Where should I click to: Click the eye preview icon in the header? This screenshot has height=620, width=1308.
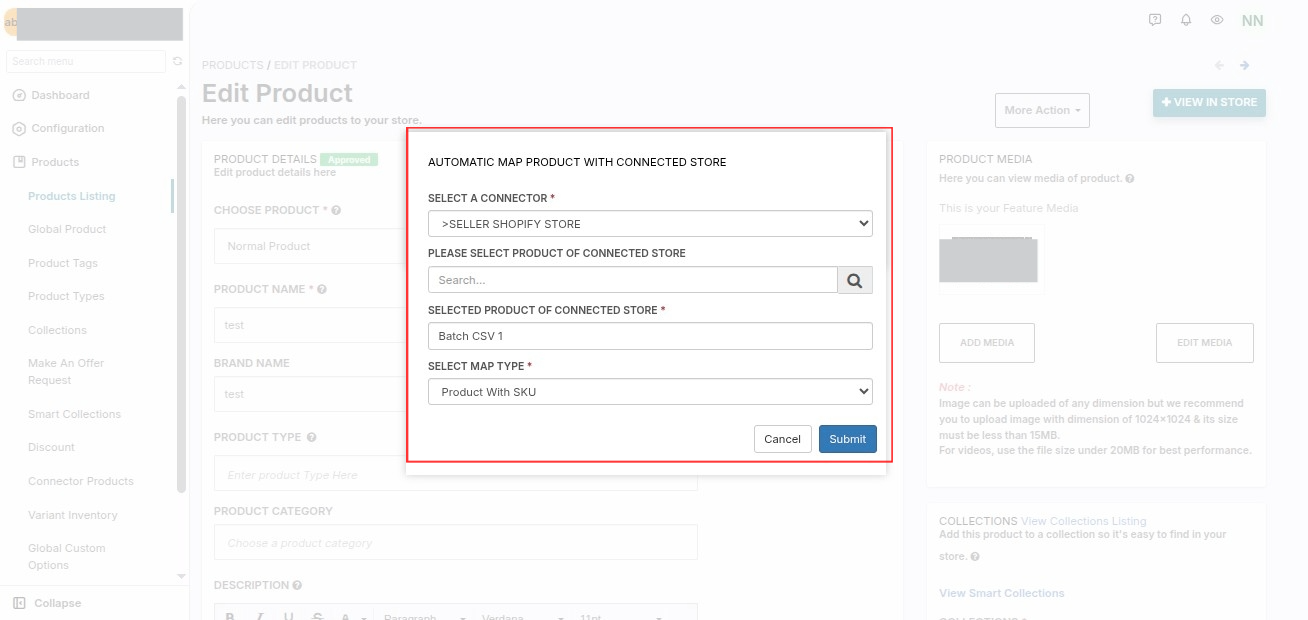1217,20
